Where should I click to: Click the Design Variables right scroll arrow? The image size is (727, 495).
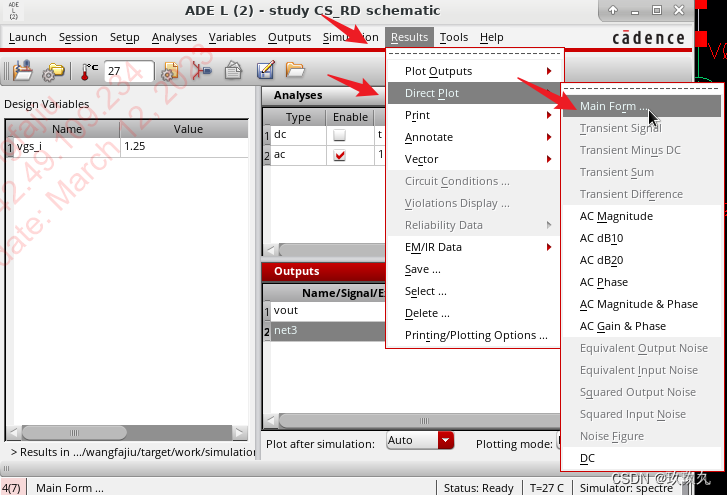tap(239, 433)
